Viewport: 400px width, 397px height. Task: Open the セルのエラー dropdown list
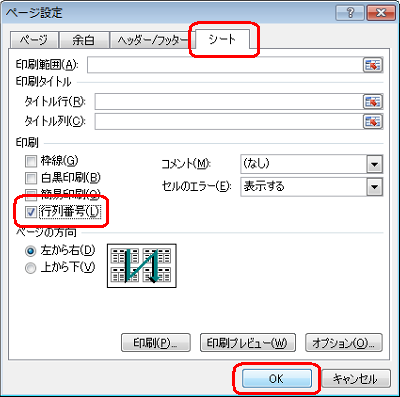[x=375, y=187]
